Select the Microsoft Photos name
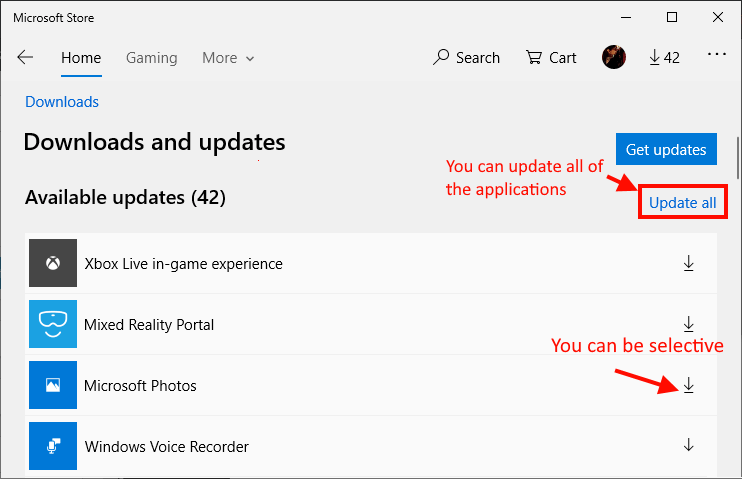Viewport: 742px width, 479px height. point(140,386)
